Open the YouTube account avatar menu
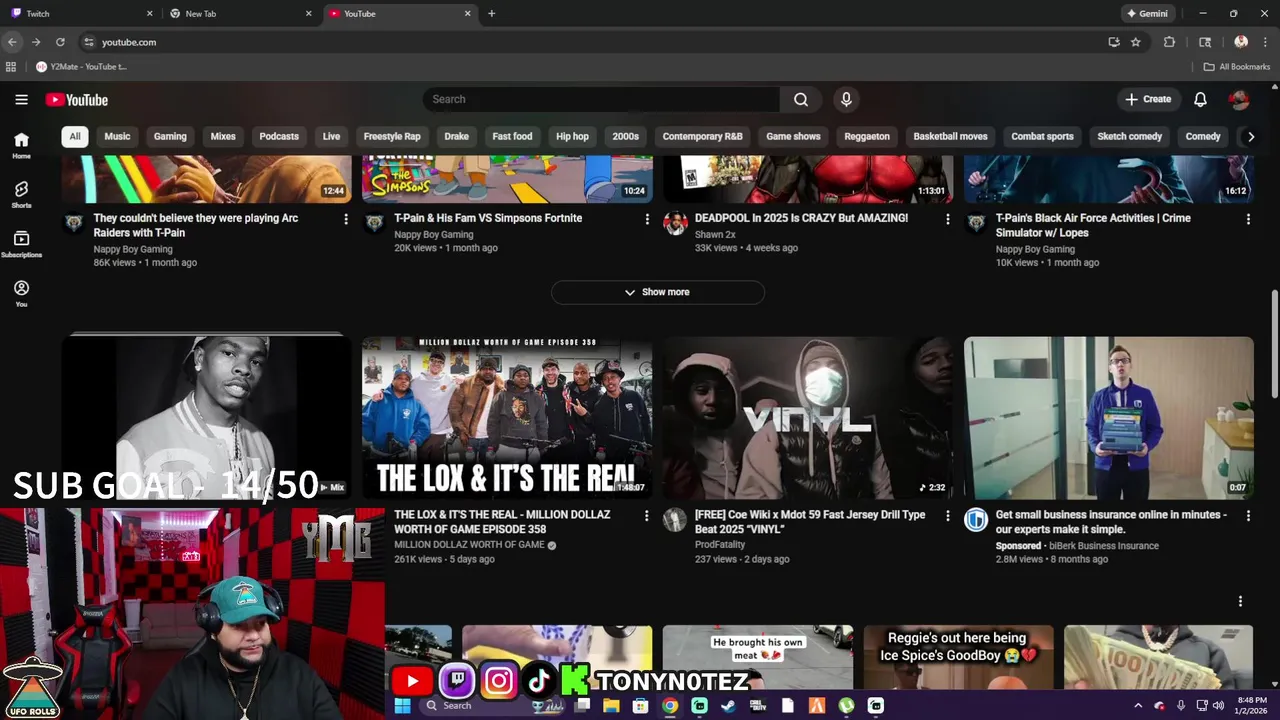 pos(1239,99)
